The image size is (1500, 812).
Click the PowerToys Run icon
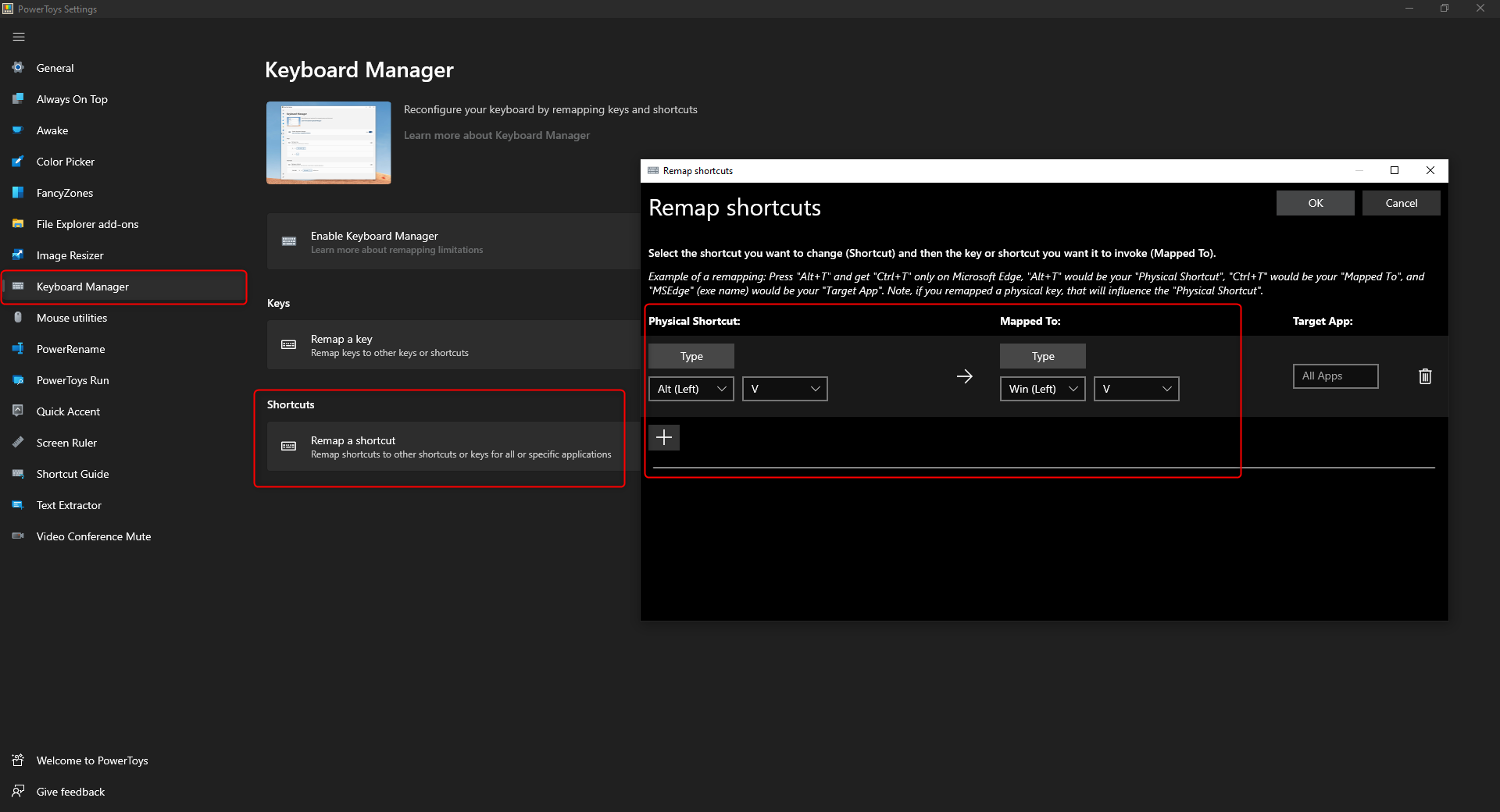coord(18,380)
